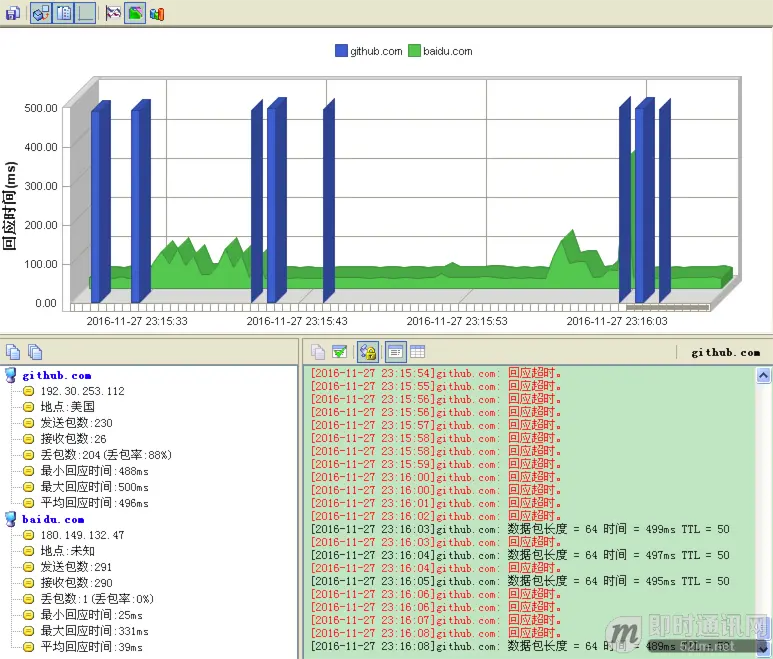Click the baidu.com green legend swatch
773x659 pixels.
tap(414, 51)
